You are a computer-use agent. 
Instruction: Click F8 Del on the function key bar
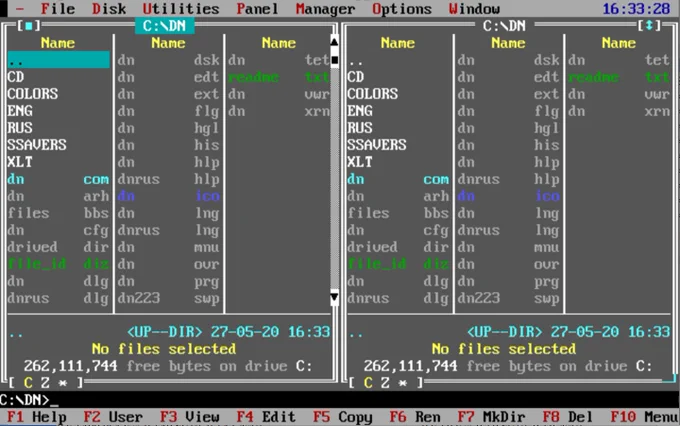(568, 417)
